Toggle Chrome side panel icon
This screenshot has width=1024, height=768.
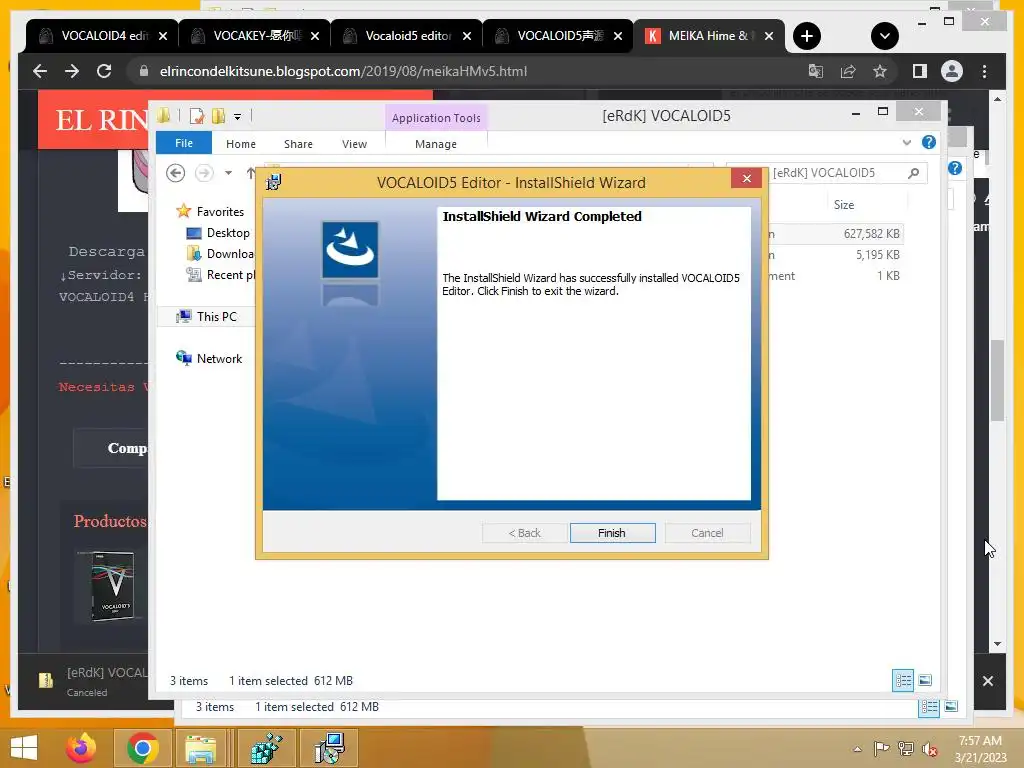click(x=920, y=71)
